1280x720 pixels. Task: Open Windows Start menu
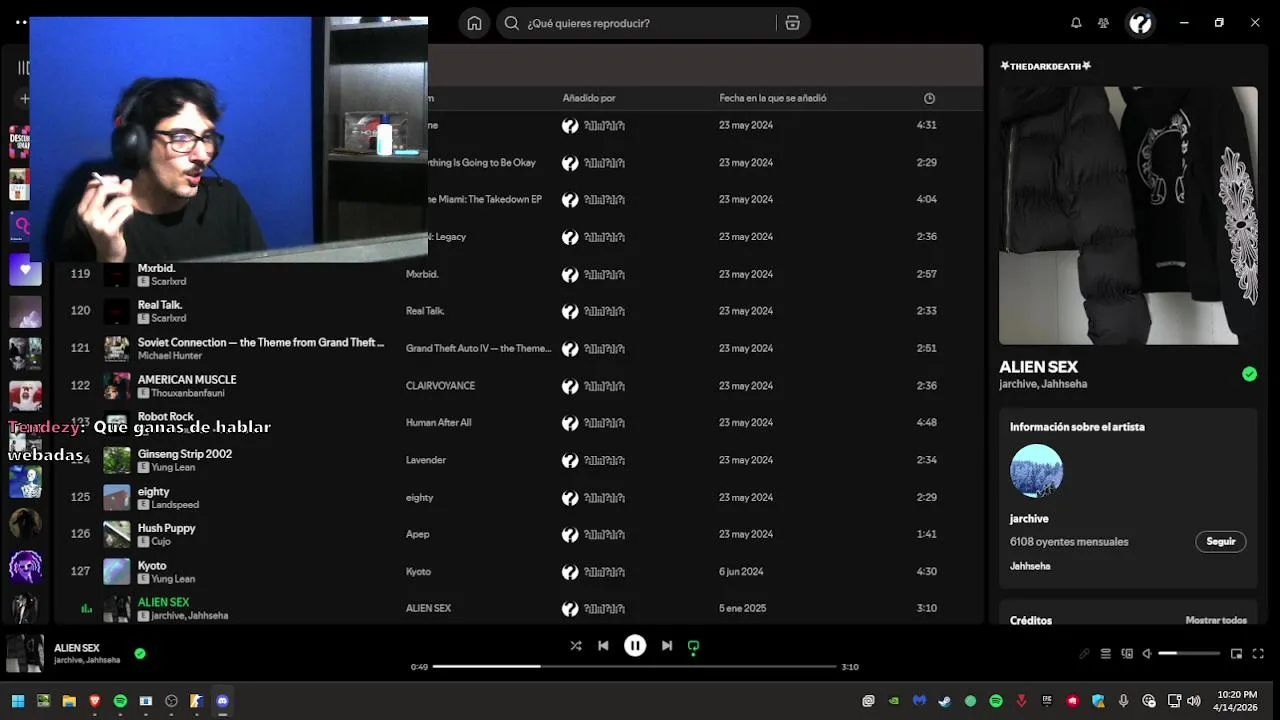pyautogui.click(x=17, y=701)
